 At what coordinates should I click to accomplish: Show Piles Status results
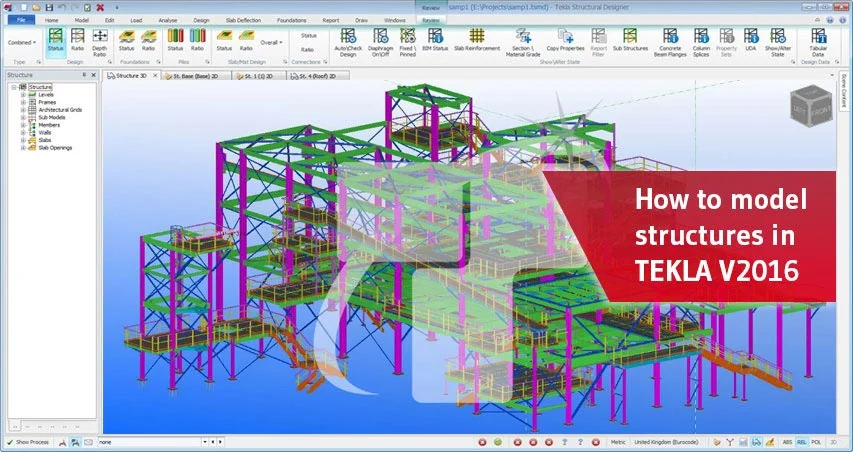(175, 41)
